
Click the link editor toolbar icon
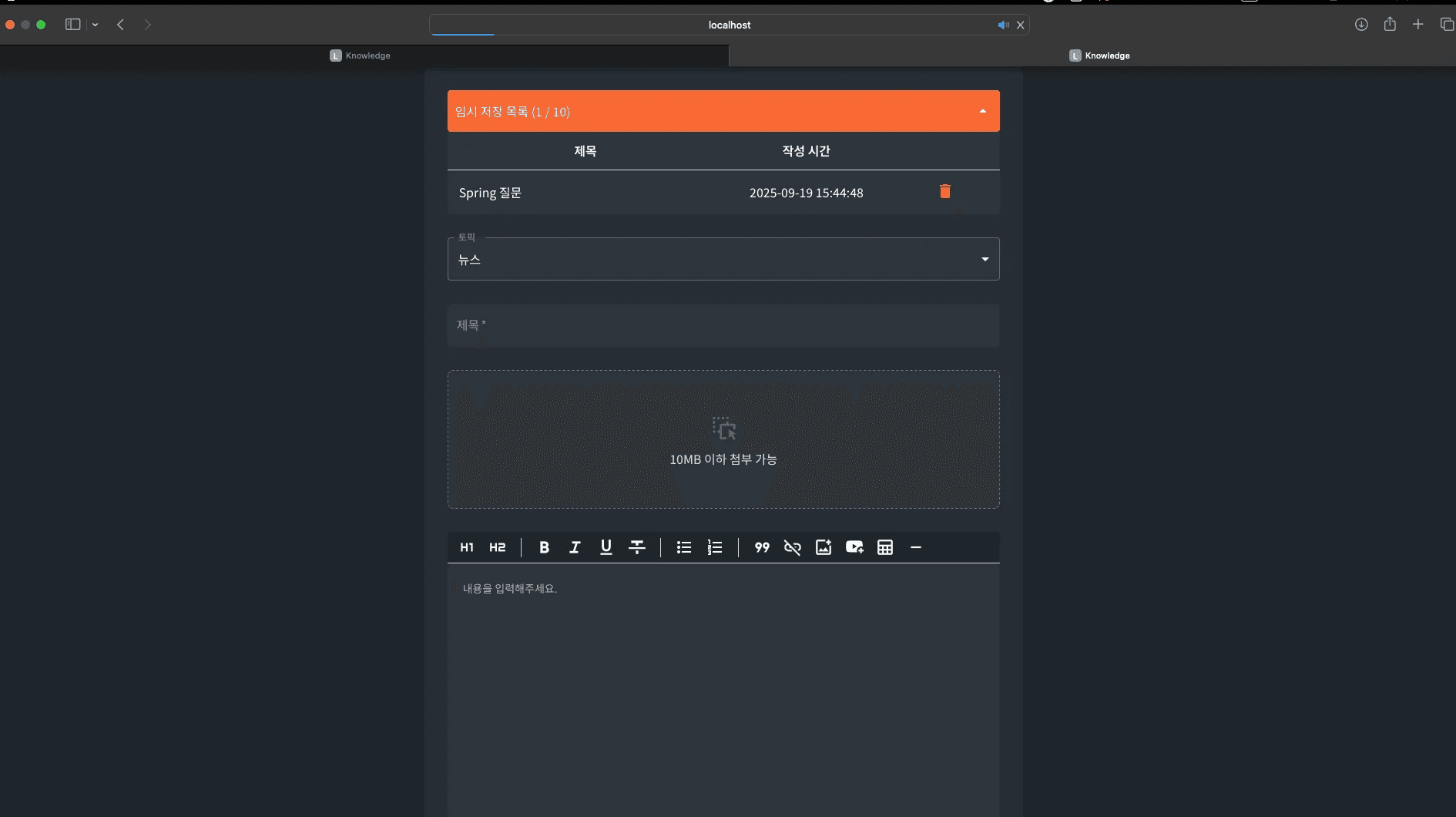793,547
